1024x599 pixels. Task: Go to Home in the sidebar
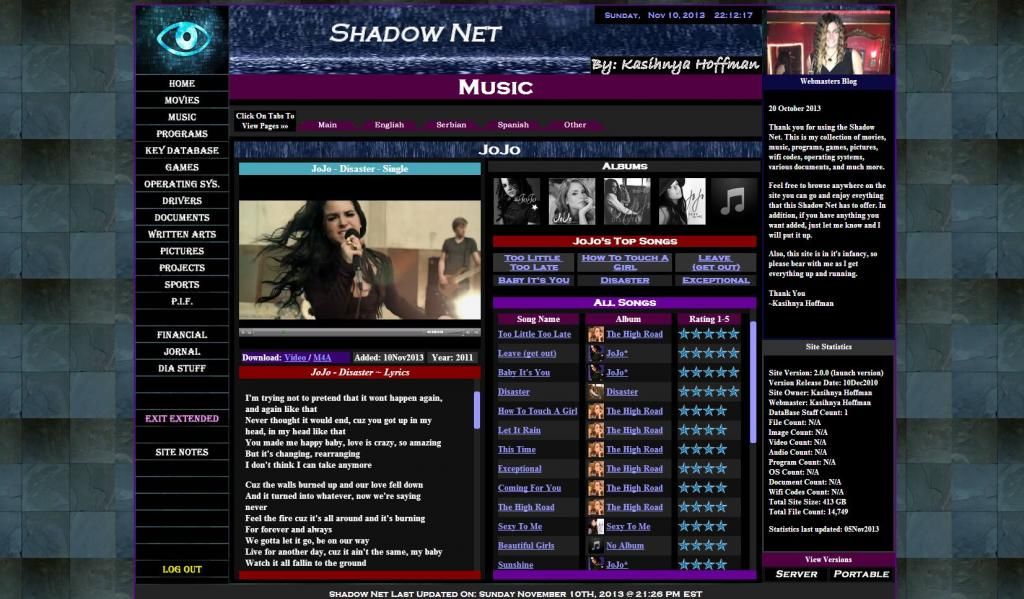(182, 84)
